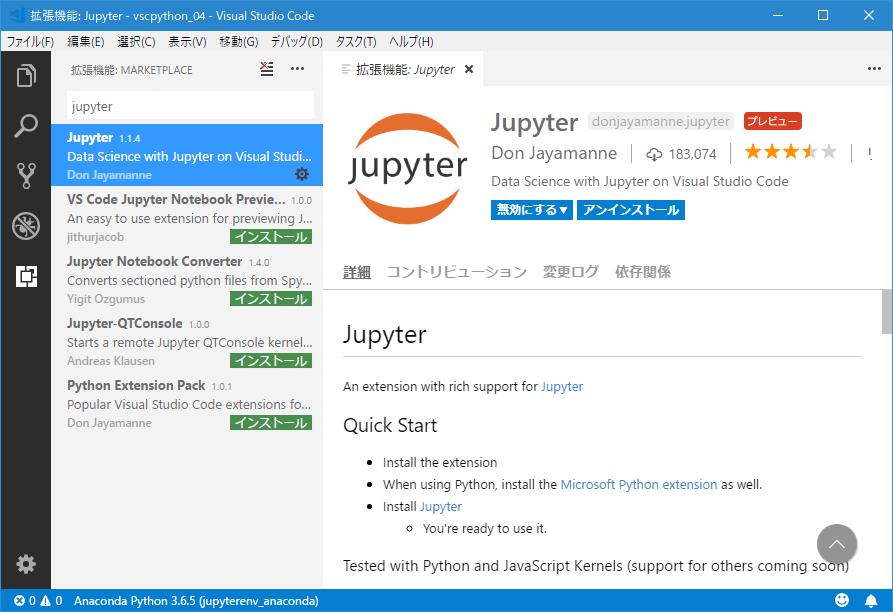Open the Source Control view

pyautogui.click(x=26, y=176)
